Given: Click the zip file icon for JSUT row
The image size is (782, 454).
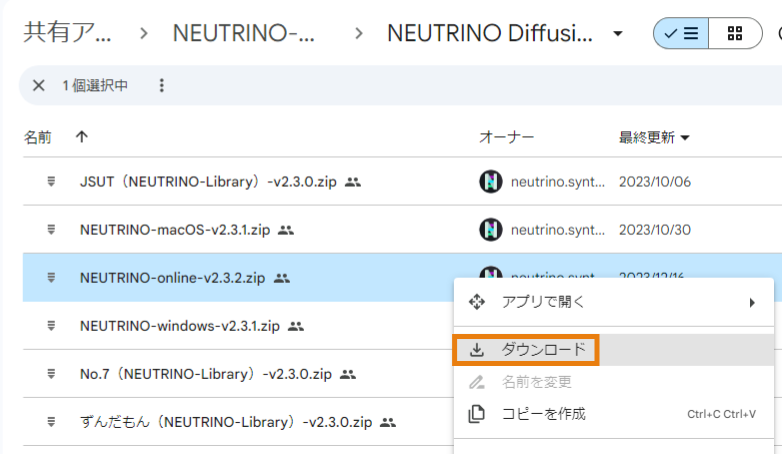Looking at the screenshot, I should (51, 182).
